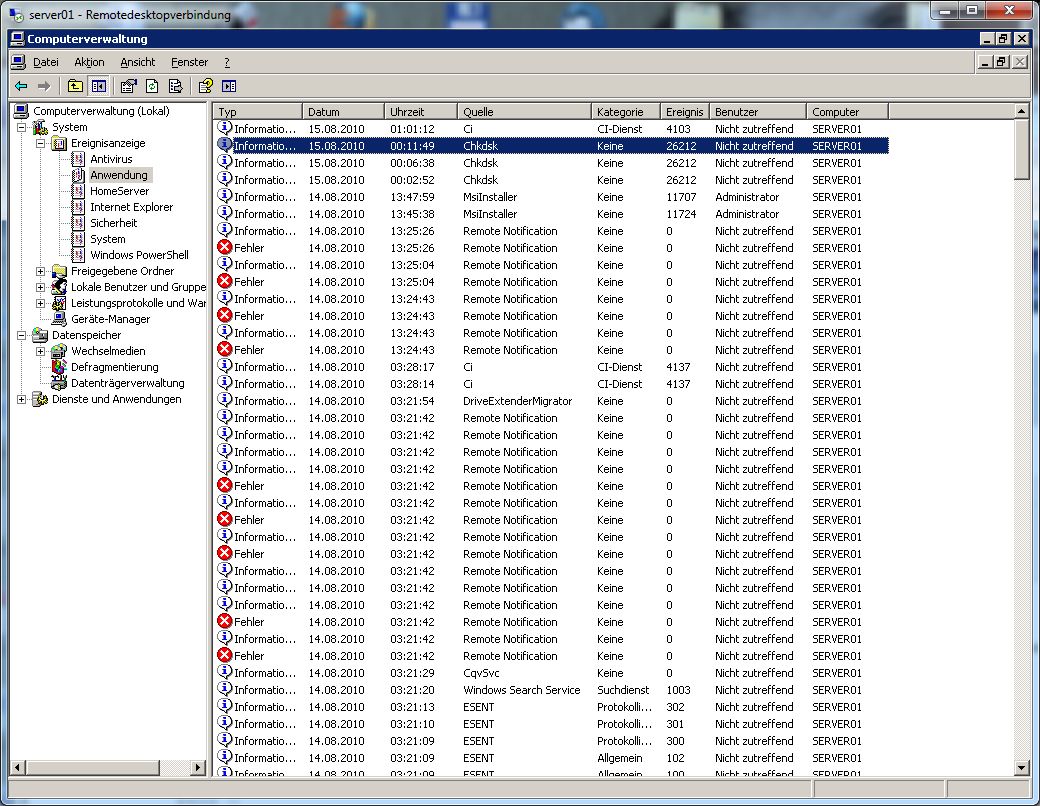Expand Dienste und Anwendungen node

(21, 399)
